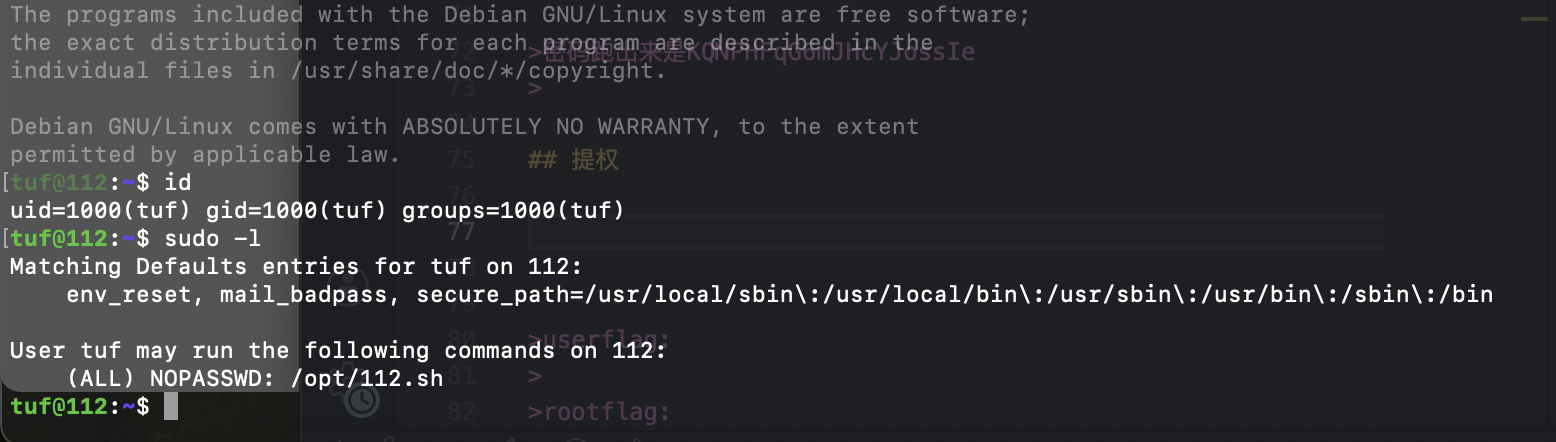Click the '## 提权' heading in the editor

(574, 160)
